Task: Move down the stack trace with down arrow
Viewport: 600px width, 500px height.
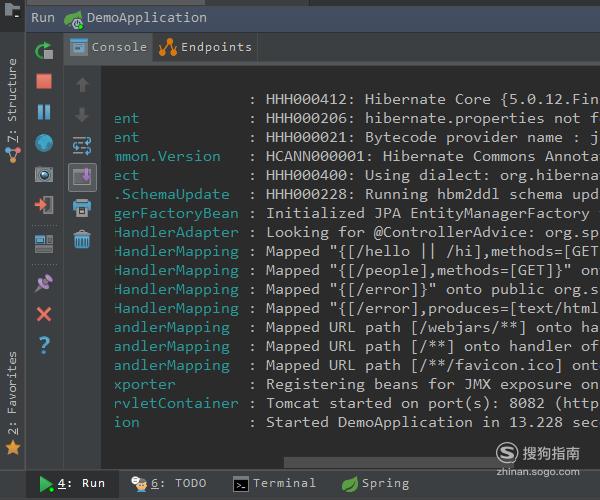Action: 82,115
